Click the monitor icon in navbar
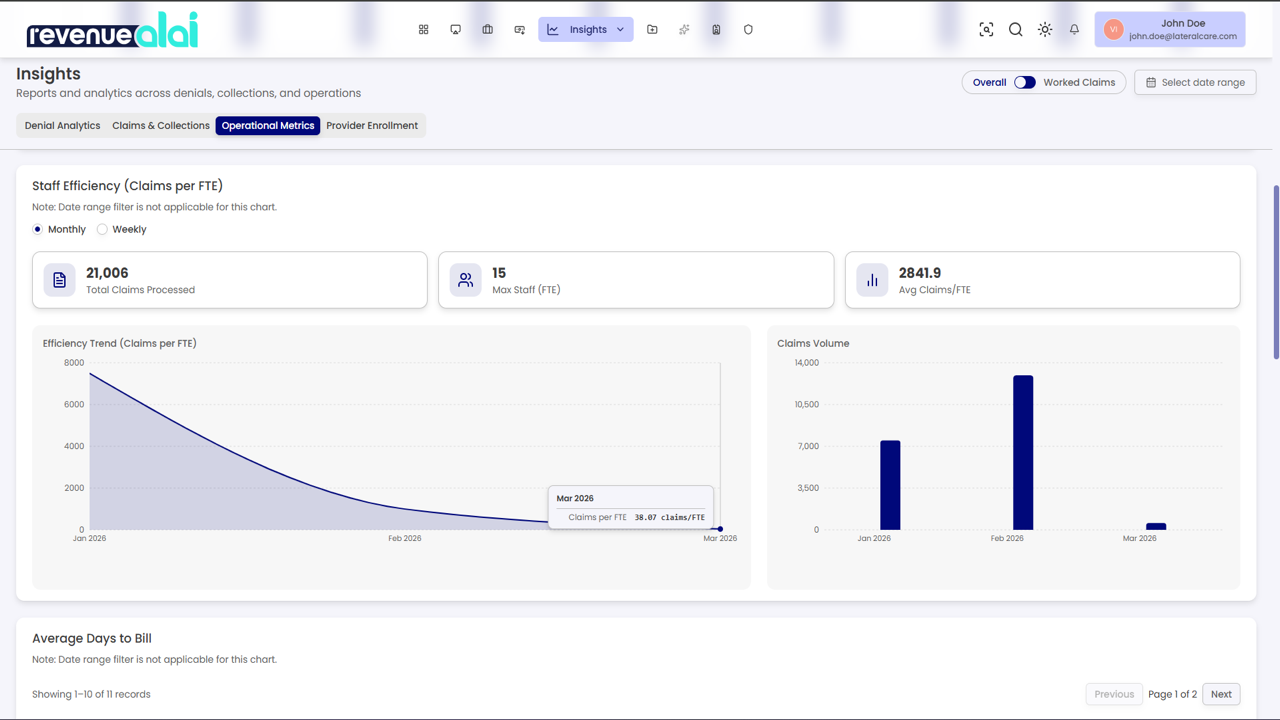 tap(455, 30)
